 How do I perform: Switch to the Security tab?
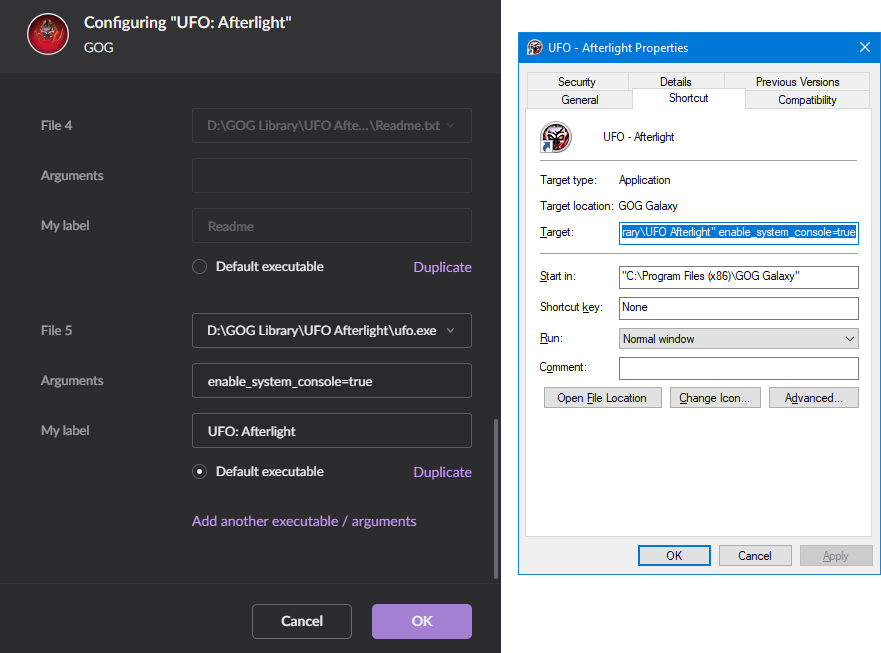[x=576, y=81]
